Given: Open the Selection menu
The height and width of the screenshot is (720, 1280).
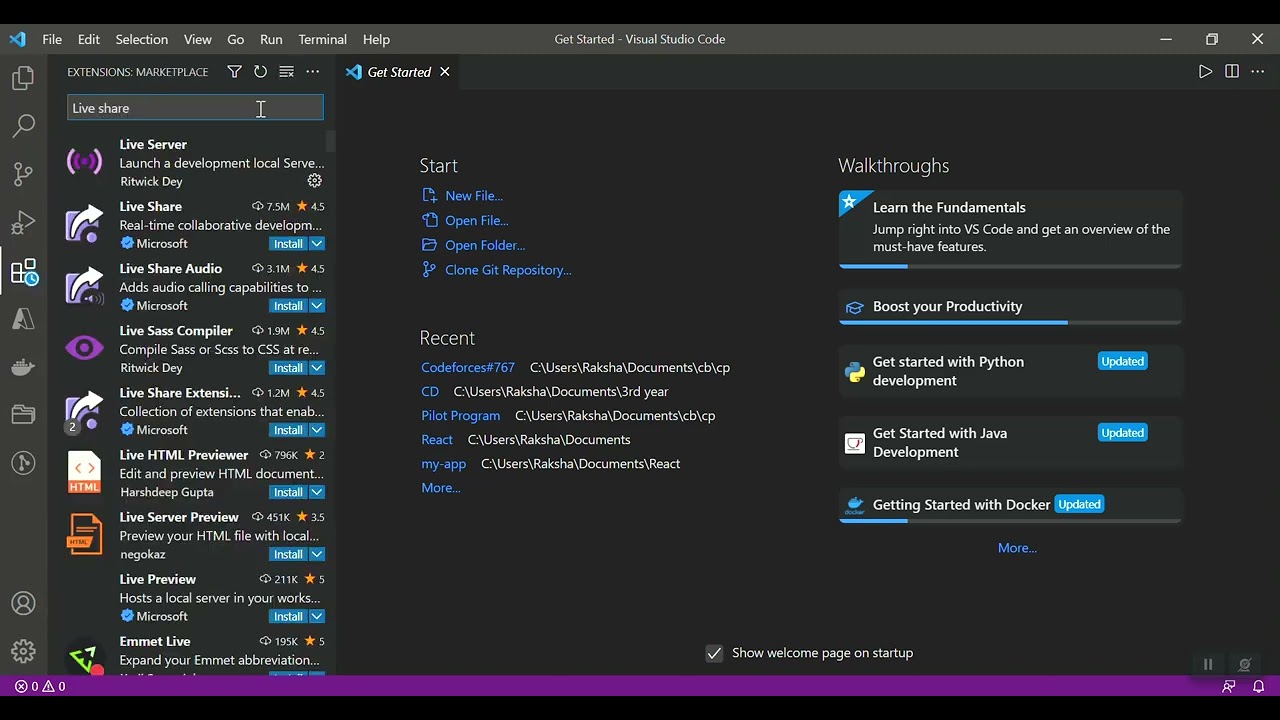Looking at the screenshot, I should coord(141,39).
